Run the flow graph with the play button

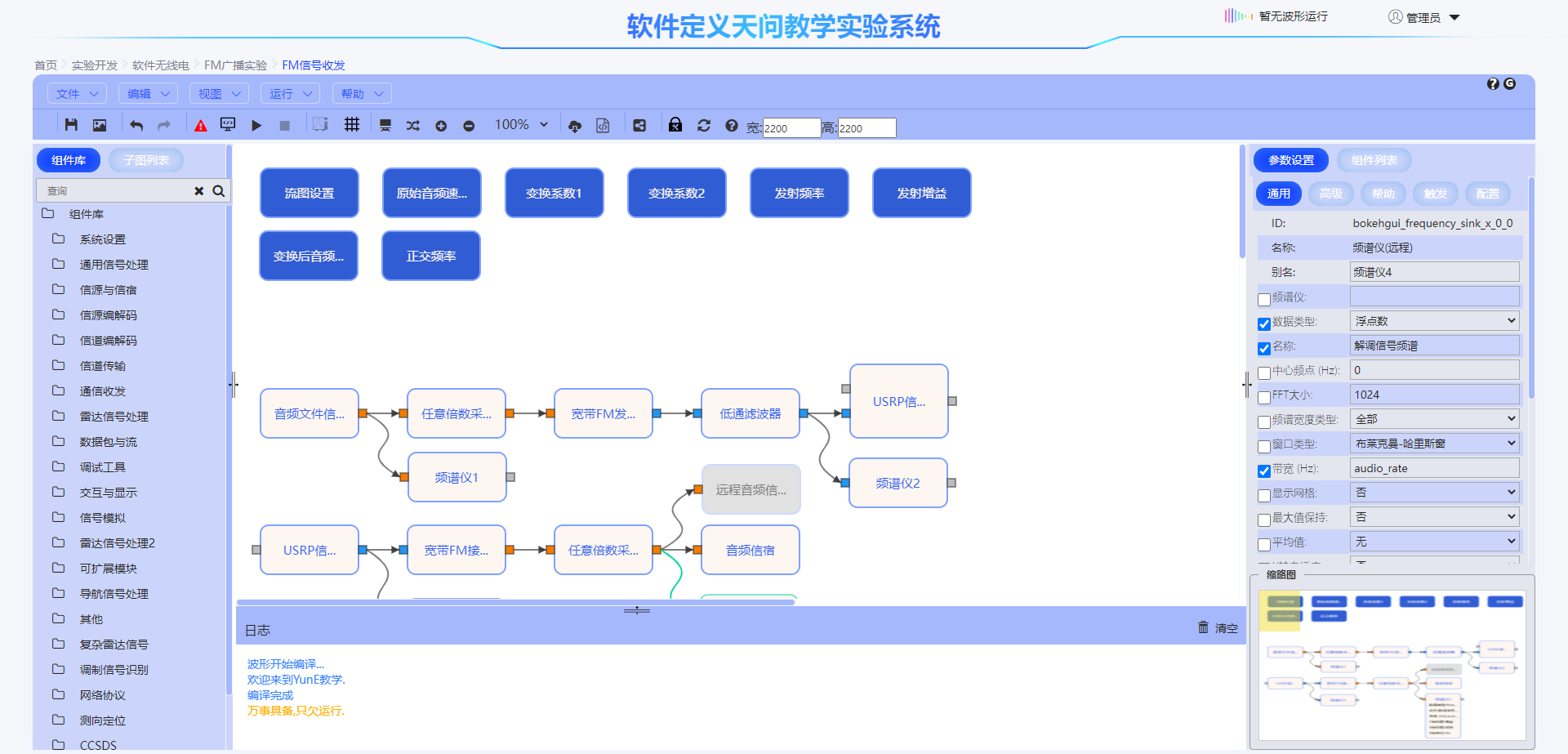(x=256, y=126)
